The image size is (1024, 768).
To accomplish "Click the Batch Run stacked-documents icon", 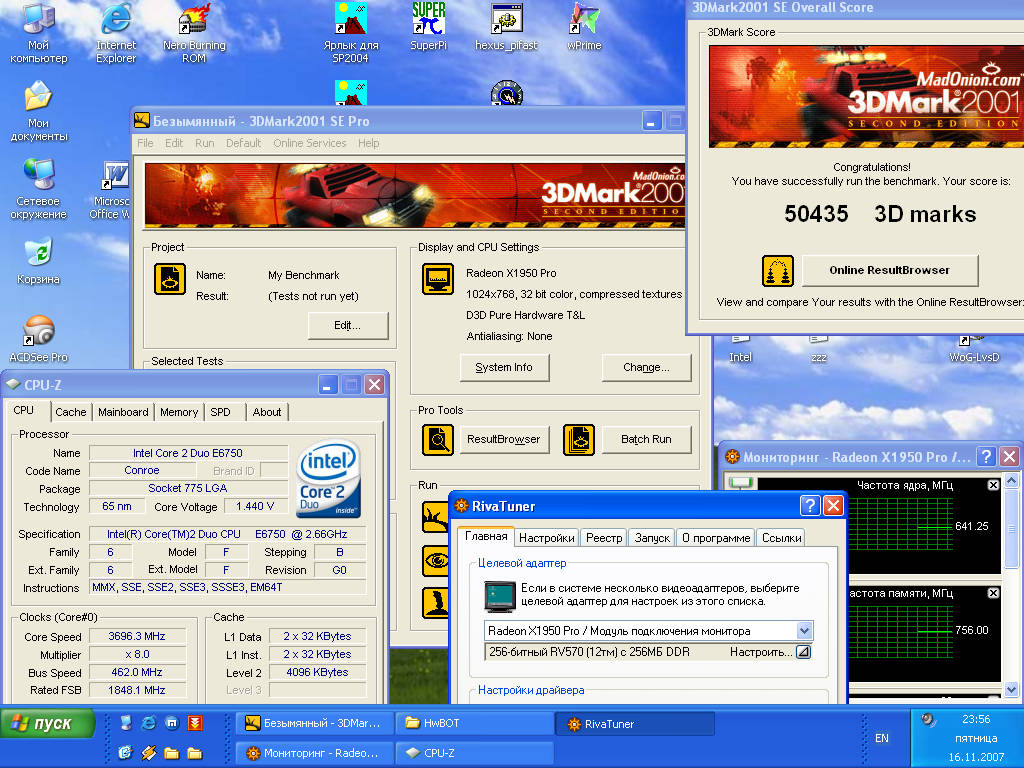I will [579, 440].
